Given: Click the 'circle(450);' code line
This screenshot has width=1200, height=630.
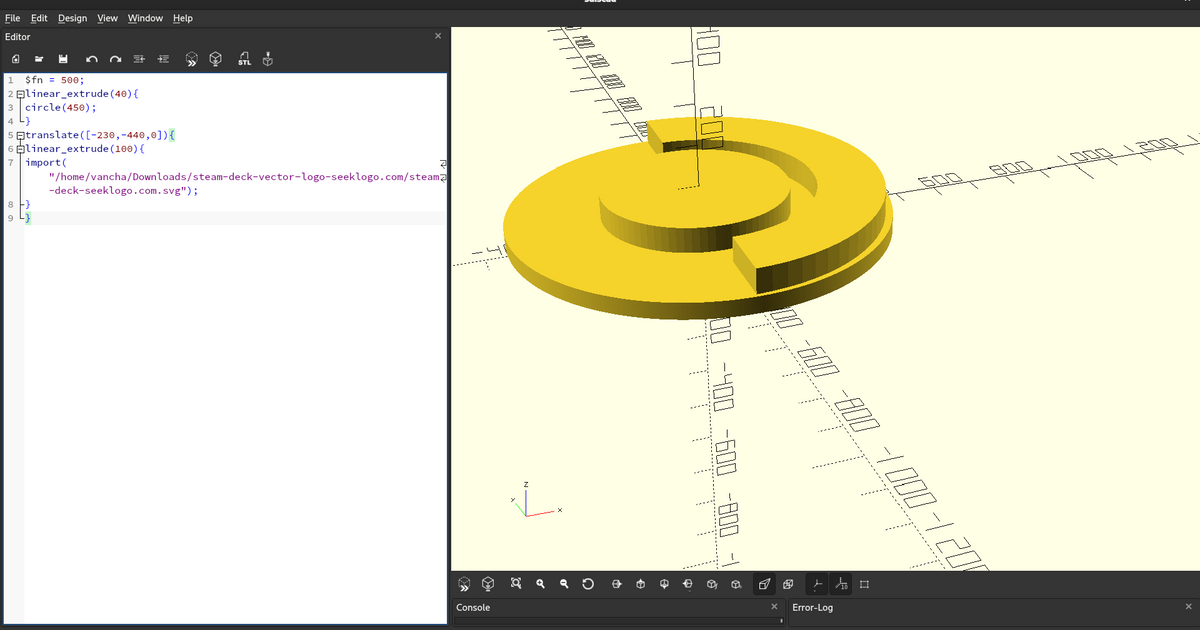Looking at the screenshot, I should pyautogui.click(x=61, y=107).
